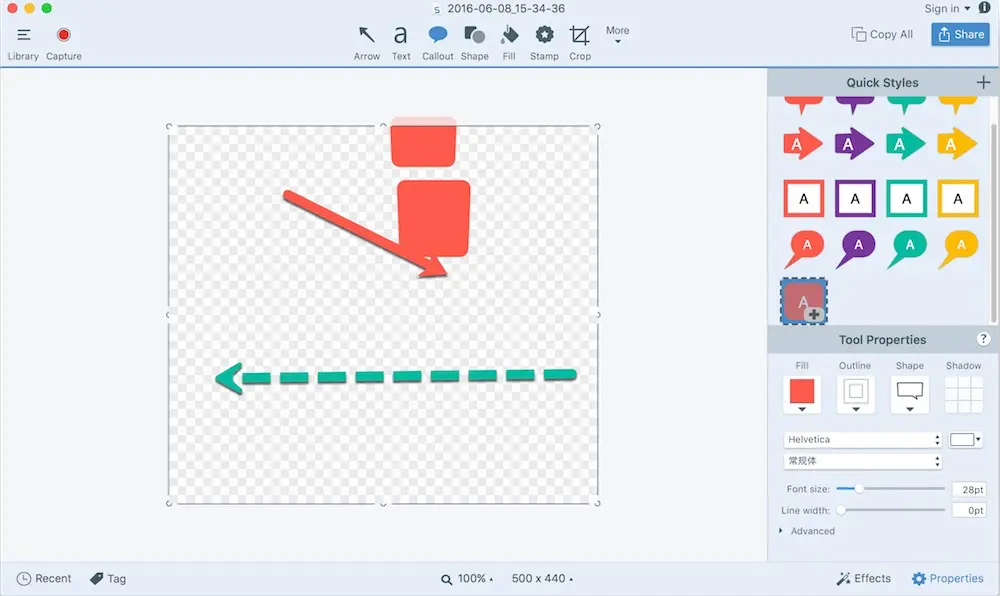Start a new Capture
The height and width of the screenshot is (596, 1000).
click(64, 43)
